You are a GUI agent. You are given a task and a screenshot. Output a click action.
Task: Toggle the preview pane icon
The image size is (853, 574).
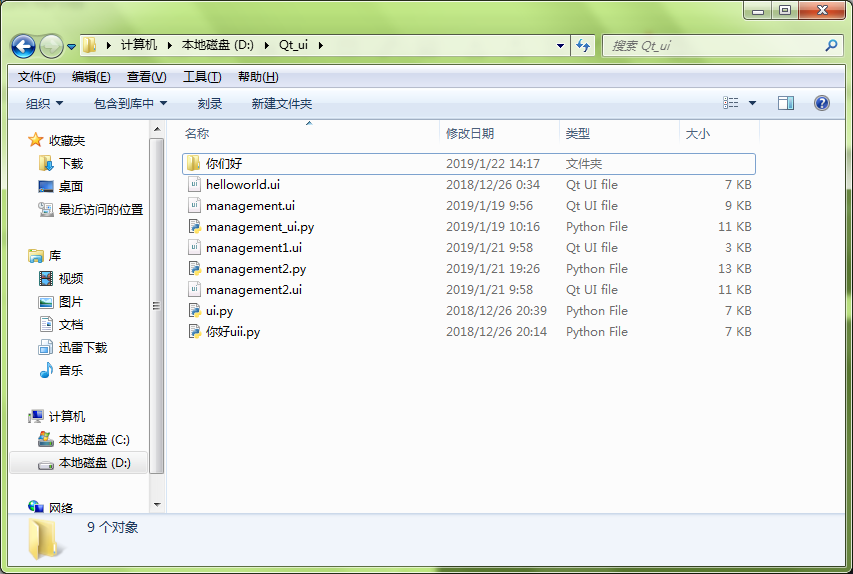pos(786,103)
